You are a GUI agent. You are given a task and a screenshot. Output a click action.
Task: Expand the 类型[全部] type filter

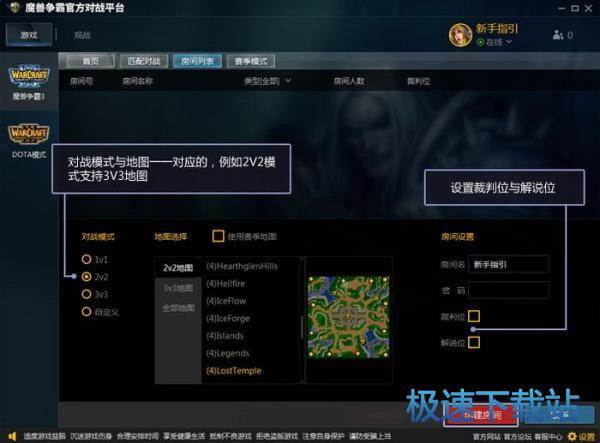tap(267, 81)
